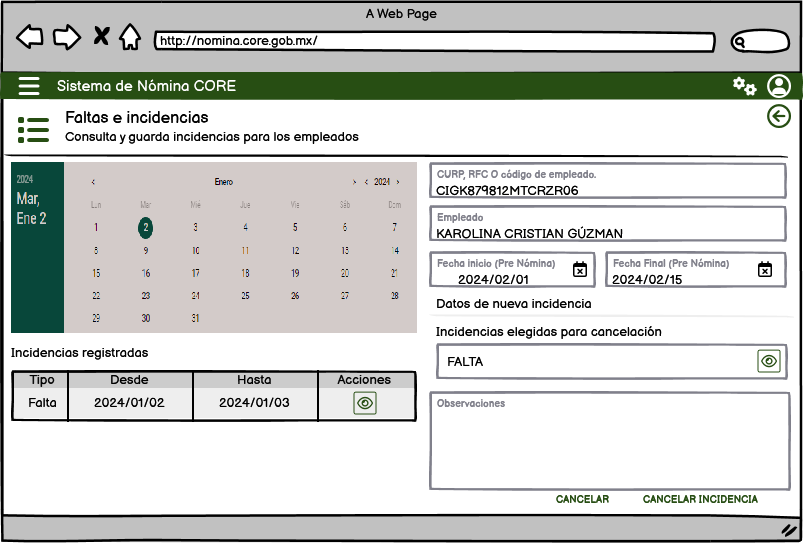Click the settings gears icon
The image size is (803, 543).
coord(744,86)
